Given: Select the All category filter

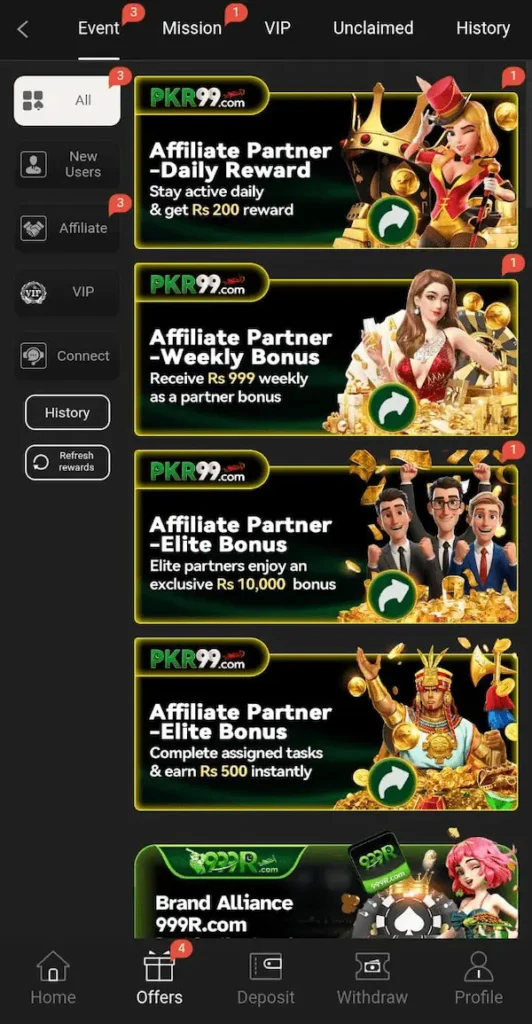Looking at the screenshot, I should (67, 101).
